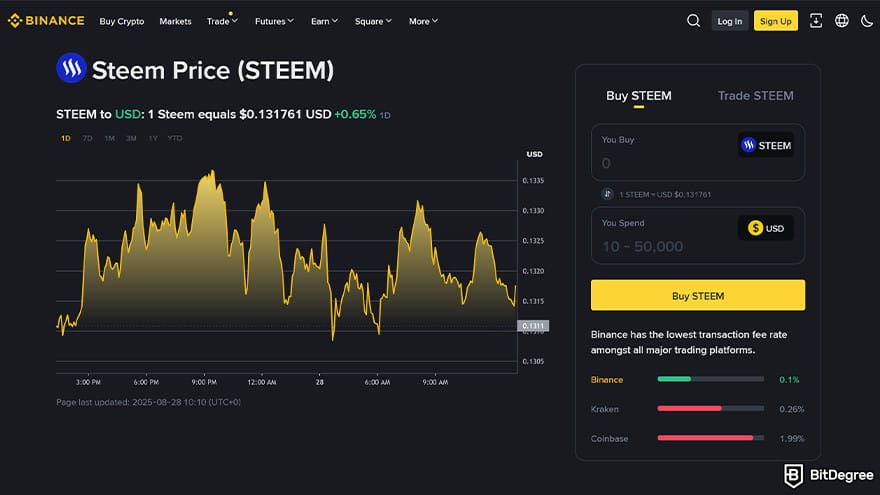Open the Buy Crypto menu item
The height and width of the screenshot is (495, 880).
tap(122, 21)
